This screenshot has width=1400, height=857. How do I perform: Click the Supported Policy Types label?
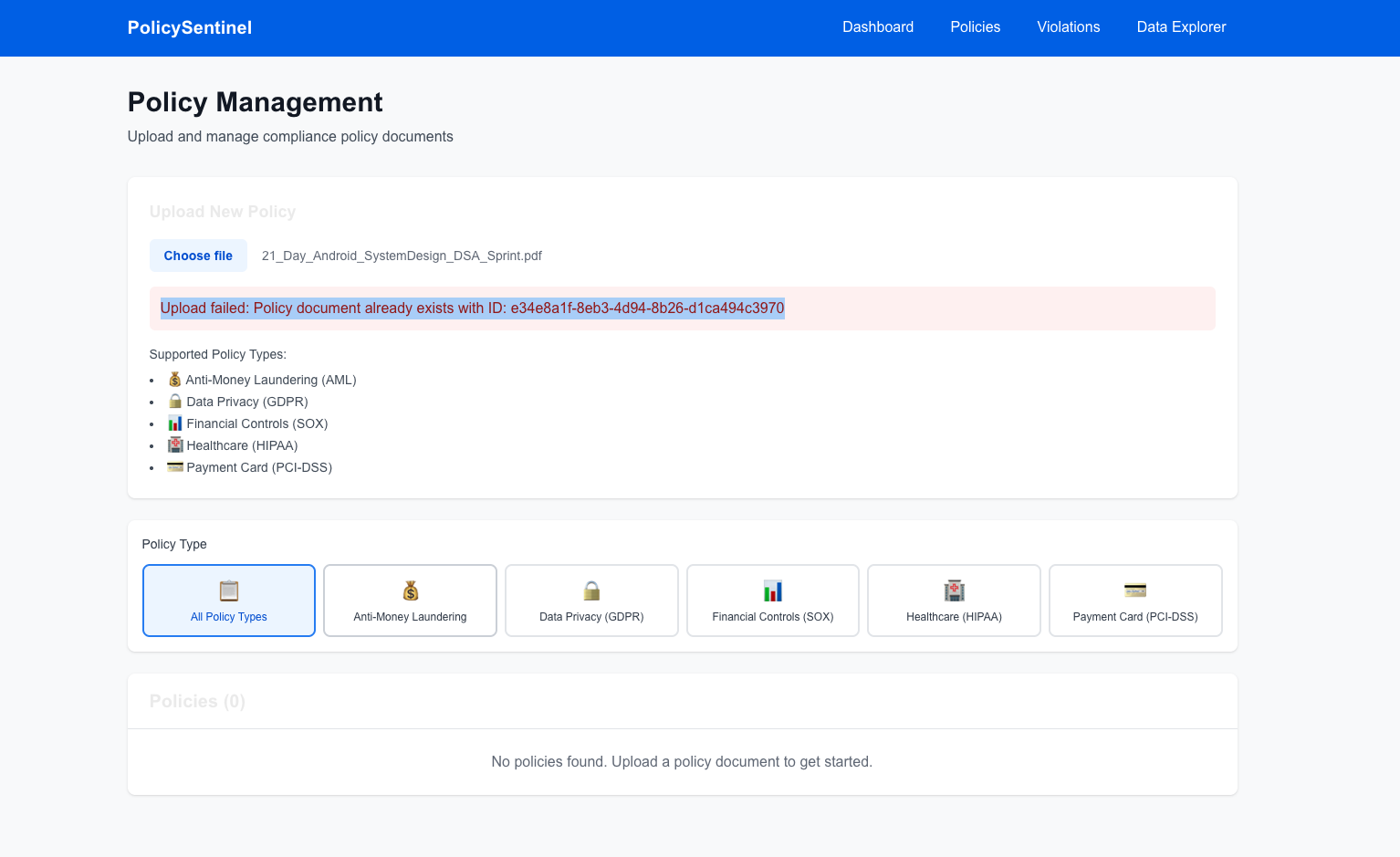coord(218,354)
